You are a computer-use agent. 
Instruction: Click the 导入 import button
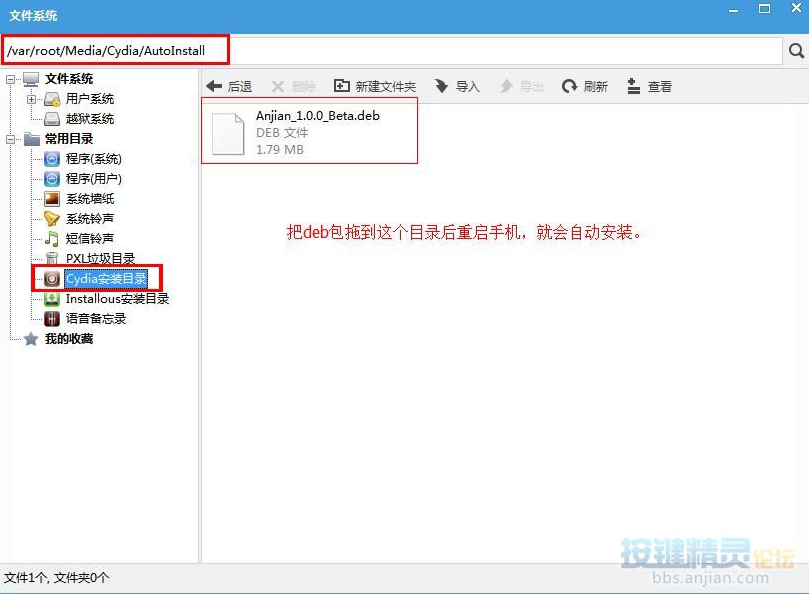[x=458, y=87]
